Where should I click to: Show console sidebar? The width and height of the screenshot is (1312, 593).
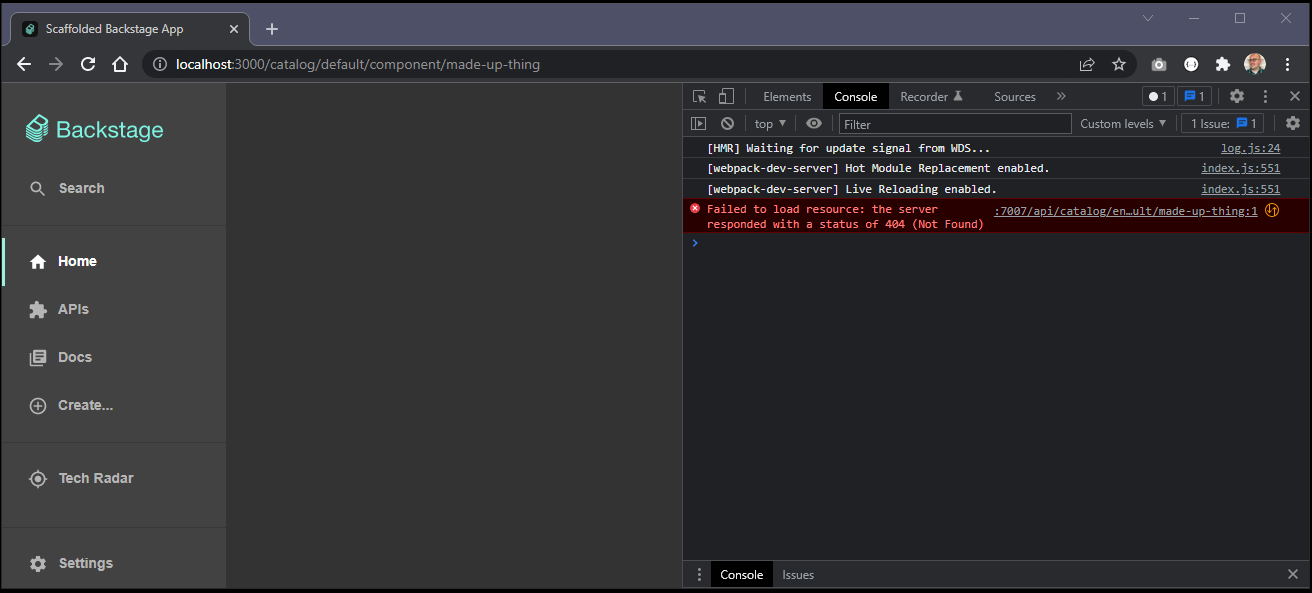pyautogui.click(x=699, y=123)
